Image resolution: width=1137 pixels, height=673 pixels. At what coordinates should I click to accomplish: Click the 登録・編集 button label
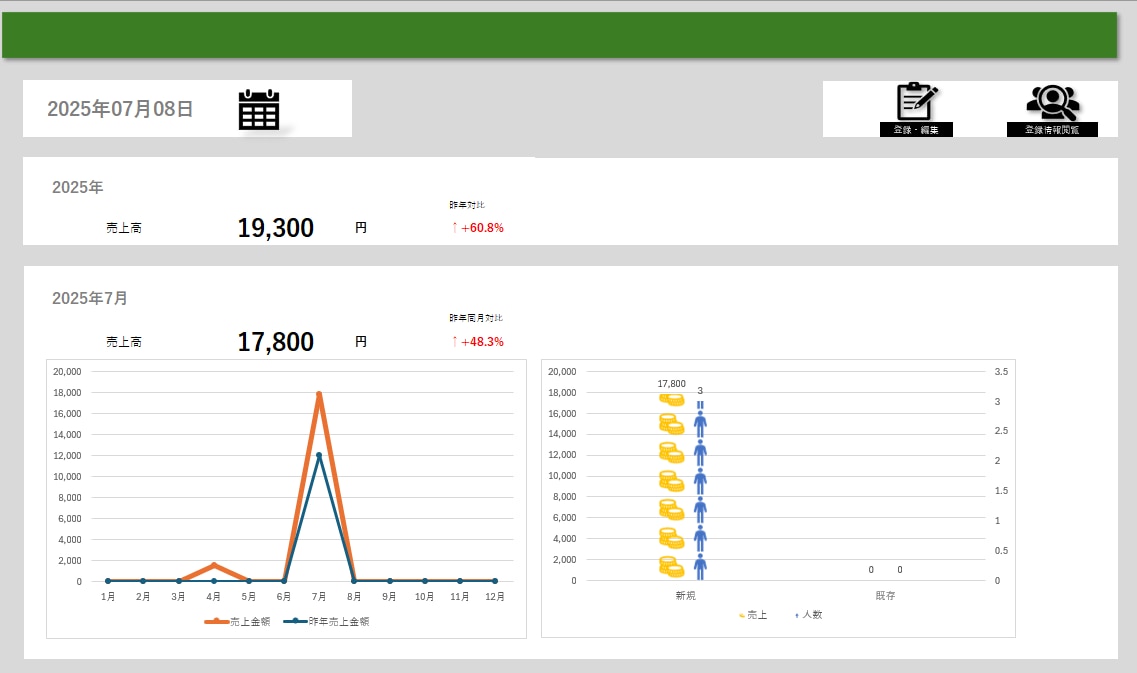pyautogui.click(x=916, y=130)
